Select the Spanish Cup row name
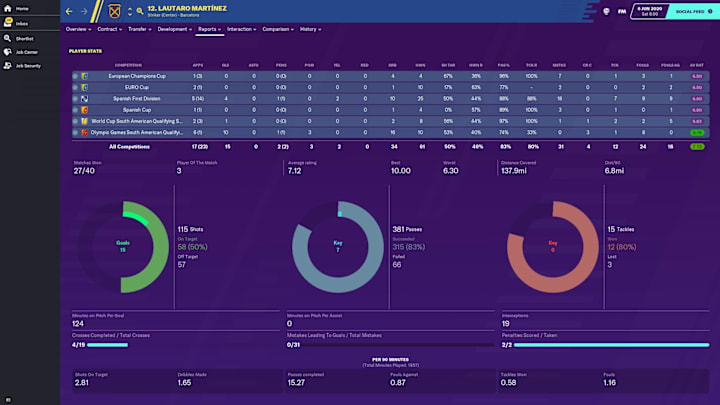Screen dimensions: 720x405 pyautogui.click(x=137, y=110)
